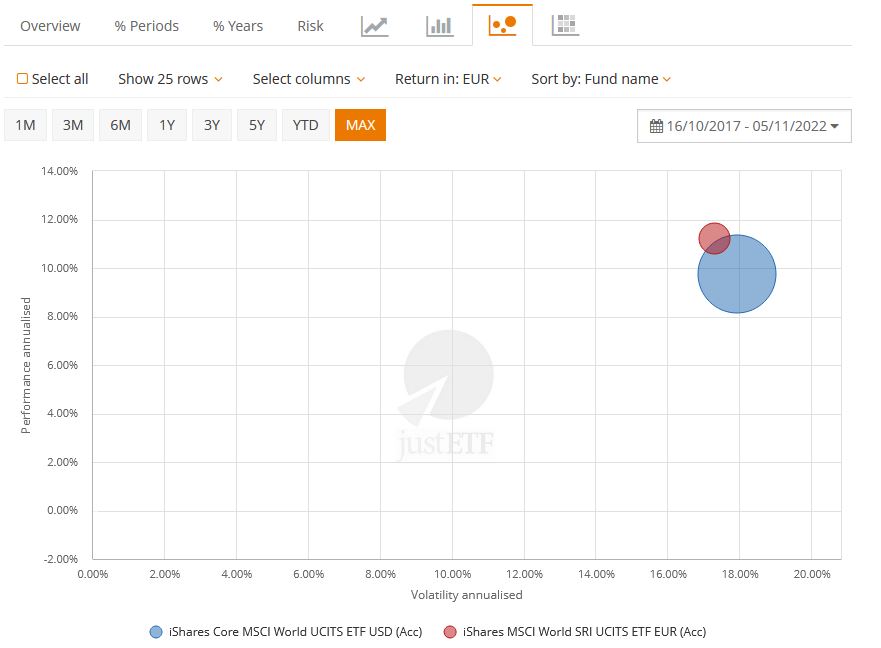Viewport: 881px width, 648px height.
Task: Open the 16/10/2017 - 05/11/2022 date range picker
Action: coord(744,126)
